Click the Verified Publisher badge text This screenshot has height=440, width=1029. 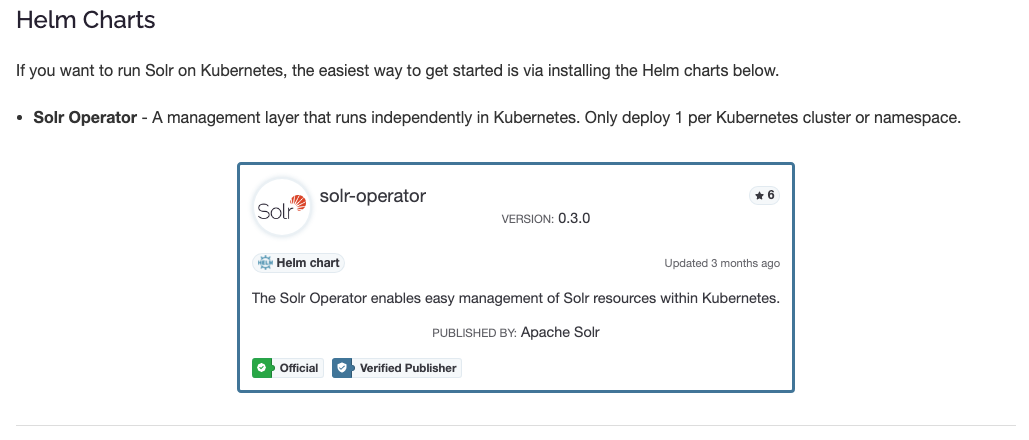[408, 368]
